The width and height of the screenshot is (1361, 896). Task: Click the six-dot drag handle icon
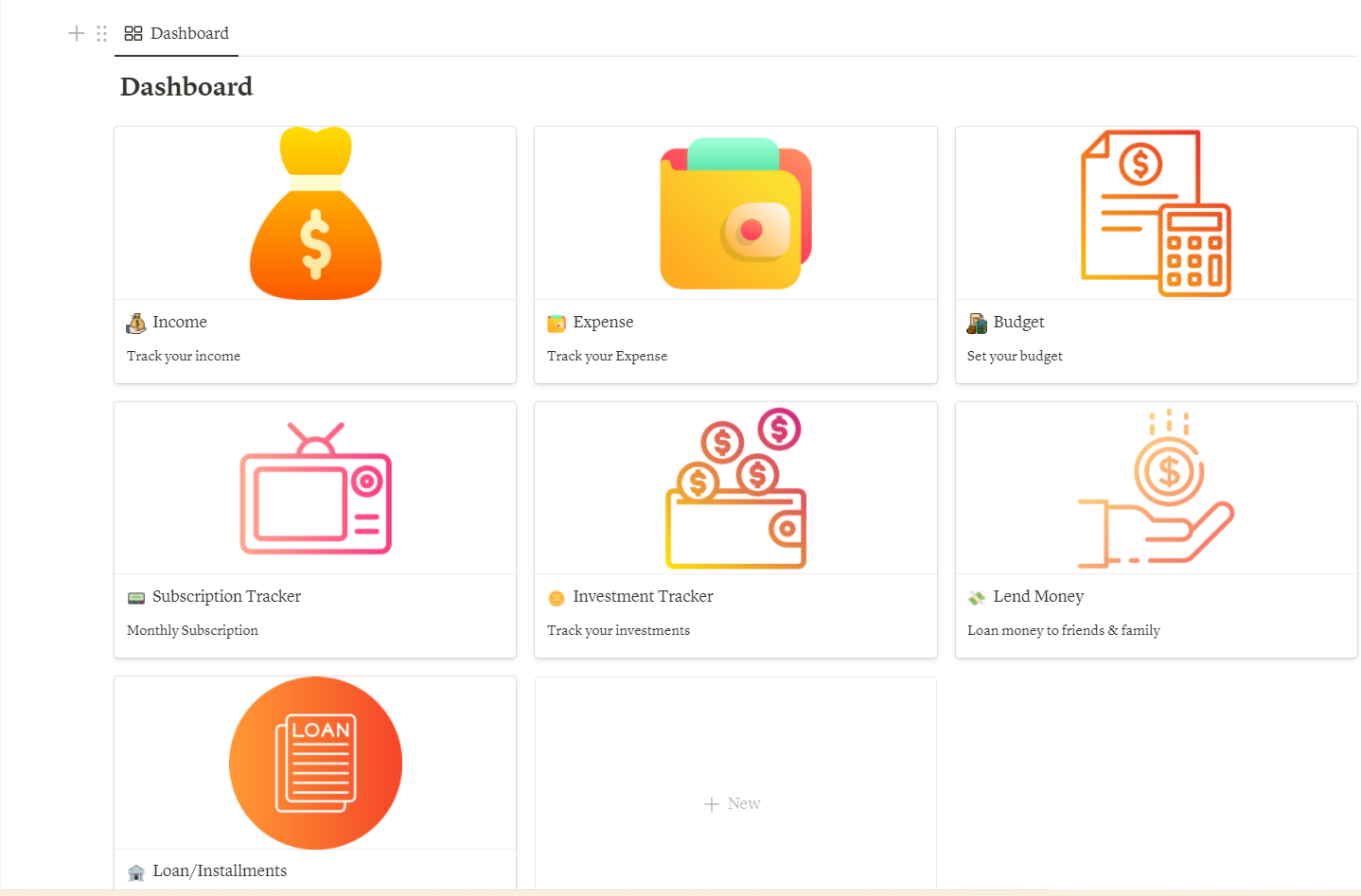pos(101,33)
